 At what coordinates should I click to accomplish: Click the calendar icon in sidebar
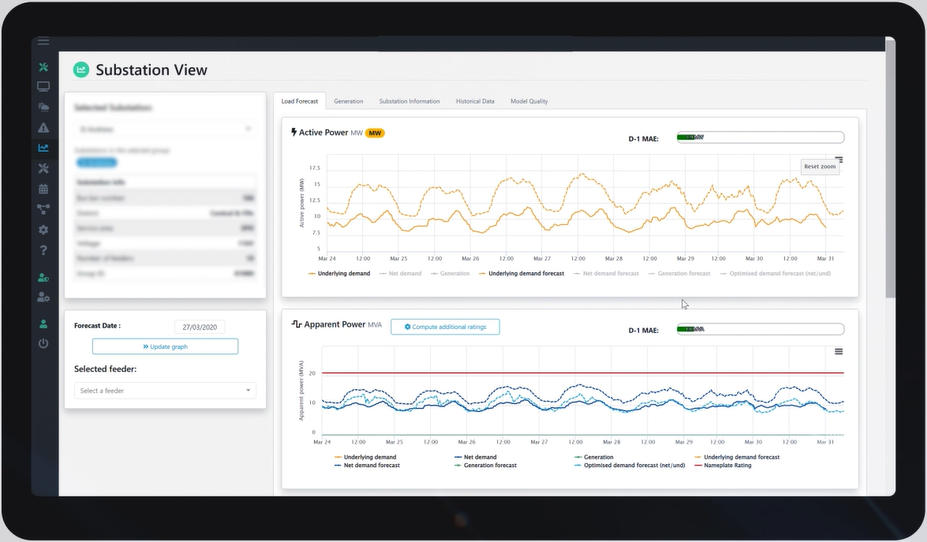pyautogui.click(x=43, y=188)
